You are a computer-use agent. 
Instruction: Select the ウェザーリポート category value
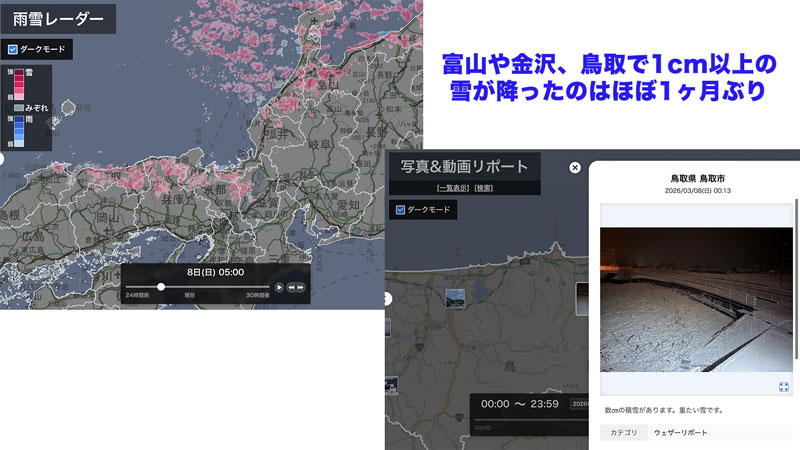pos(680,432)
